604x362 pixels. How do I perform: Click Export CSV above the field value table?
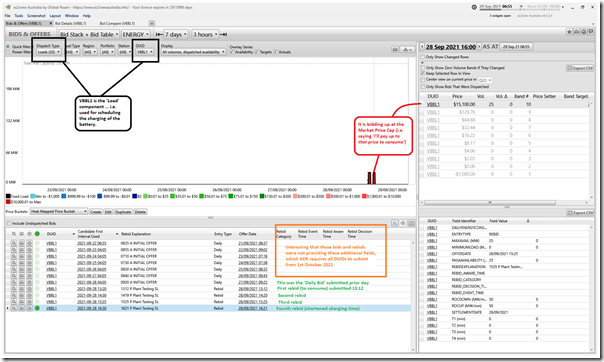coord(580,213)
